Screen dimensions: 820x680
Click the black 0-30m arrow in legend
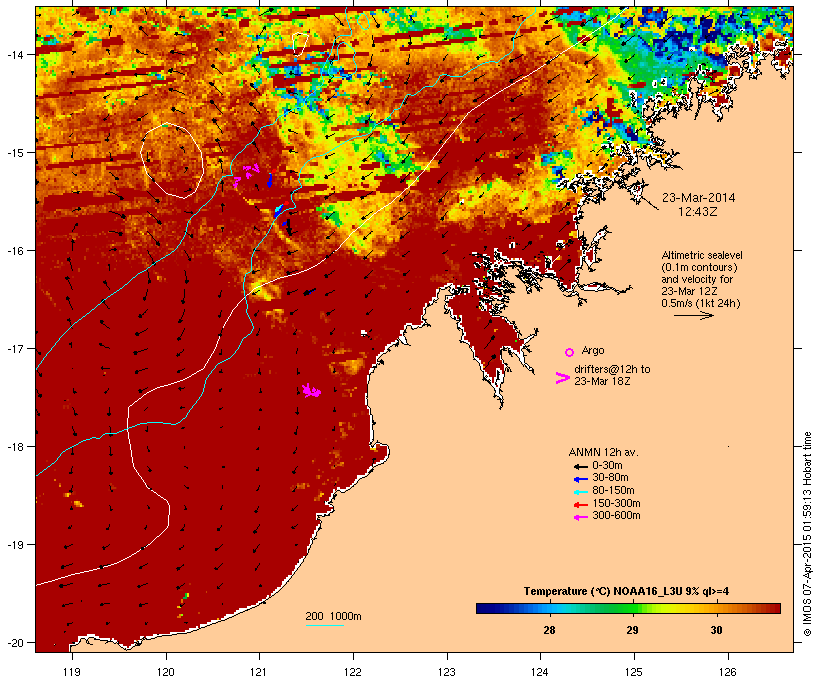pyautogui.click(x=580, y=467)
